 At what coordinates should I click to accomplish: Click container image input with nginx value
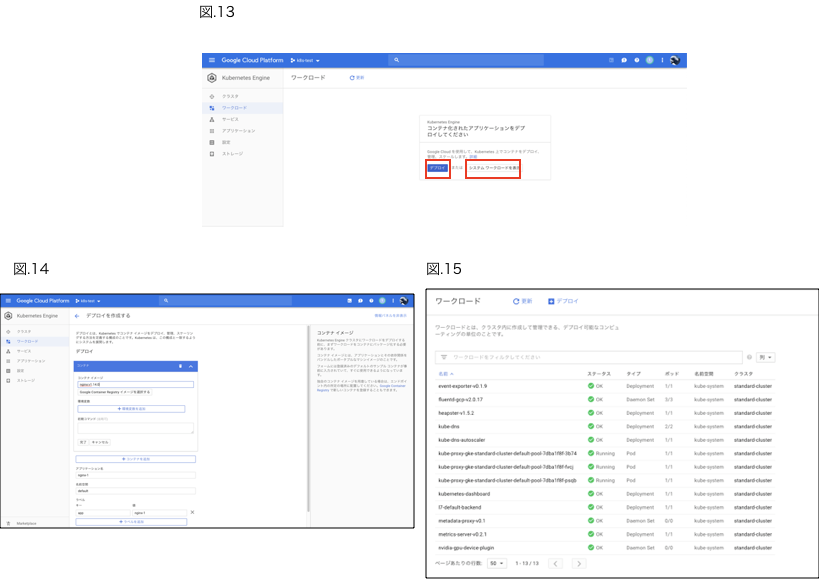(135, 384)
